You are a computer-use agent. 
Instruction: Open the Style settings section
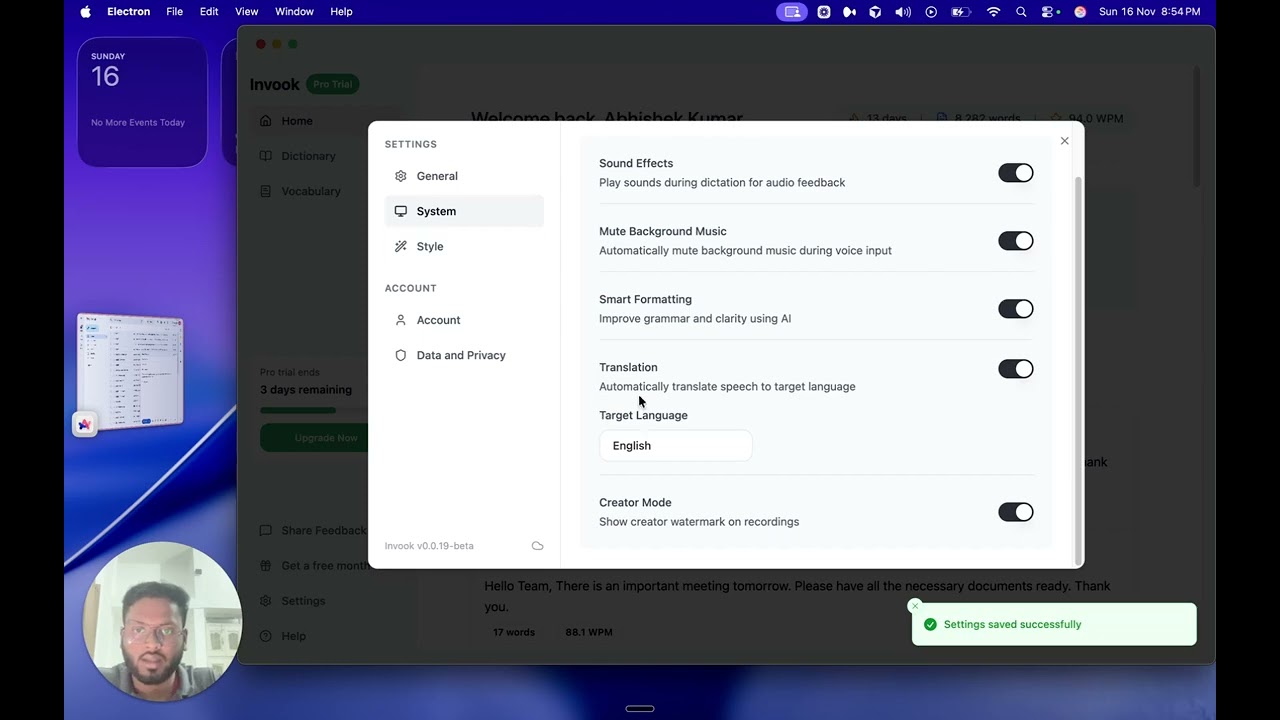464,246
